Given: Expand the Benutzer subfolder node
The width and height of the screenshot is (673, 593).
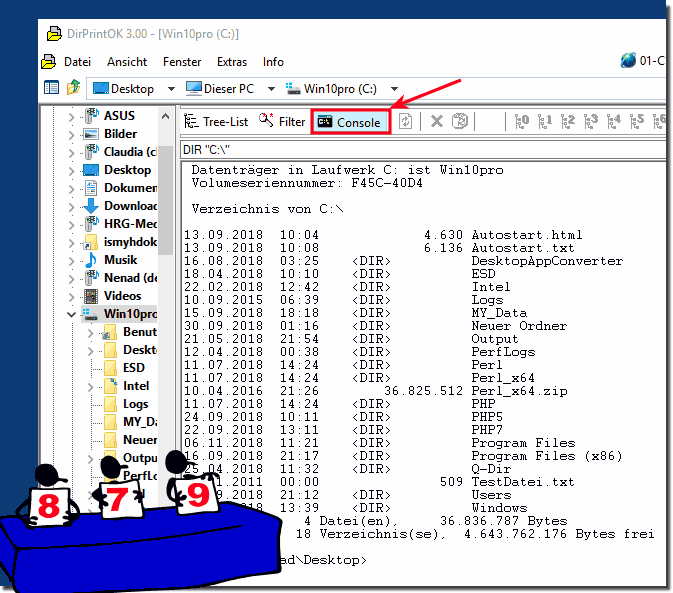Looking at the screenshot, I should (x=90, y=333).
